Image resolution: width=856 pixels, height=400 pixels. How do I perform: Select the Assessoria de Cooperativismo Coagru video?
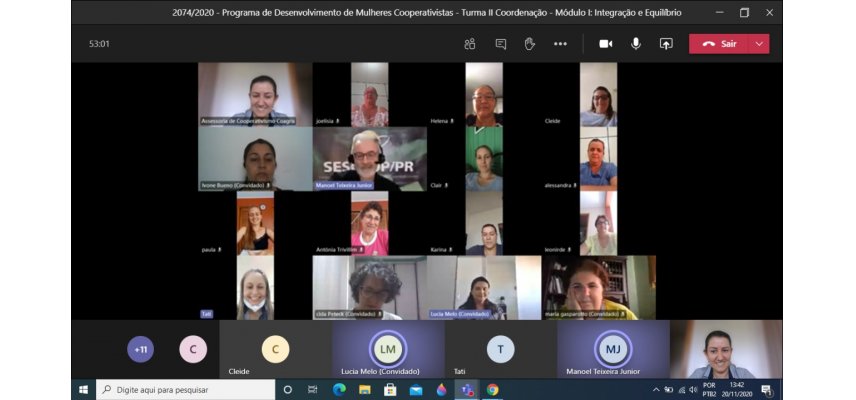(x=255, y=94)
